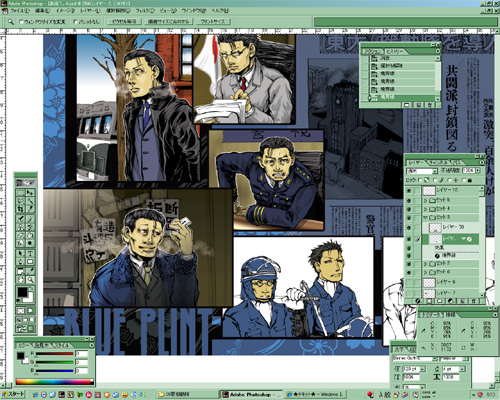The image size is (500, 400).
Task: Click Adobe Photoshop taskbar button
Action: tap(251, 395)
